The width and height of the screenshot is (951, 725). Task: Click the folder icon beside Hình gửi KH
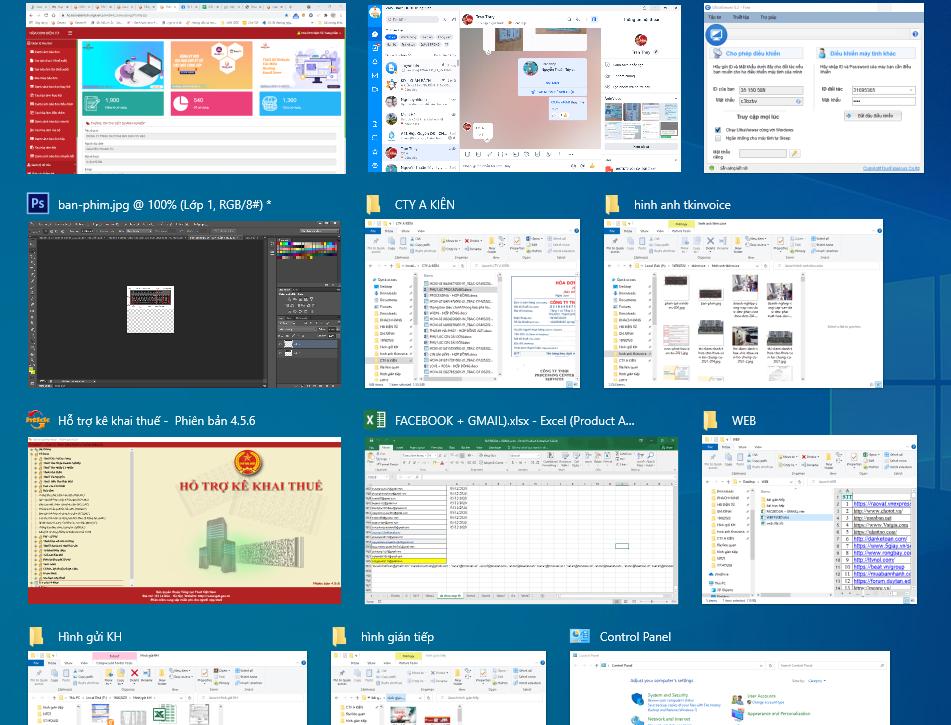(x=36, y=636)
